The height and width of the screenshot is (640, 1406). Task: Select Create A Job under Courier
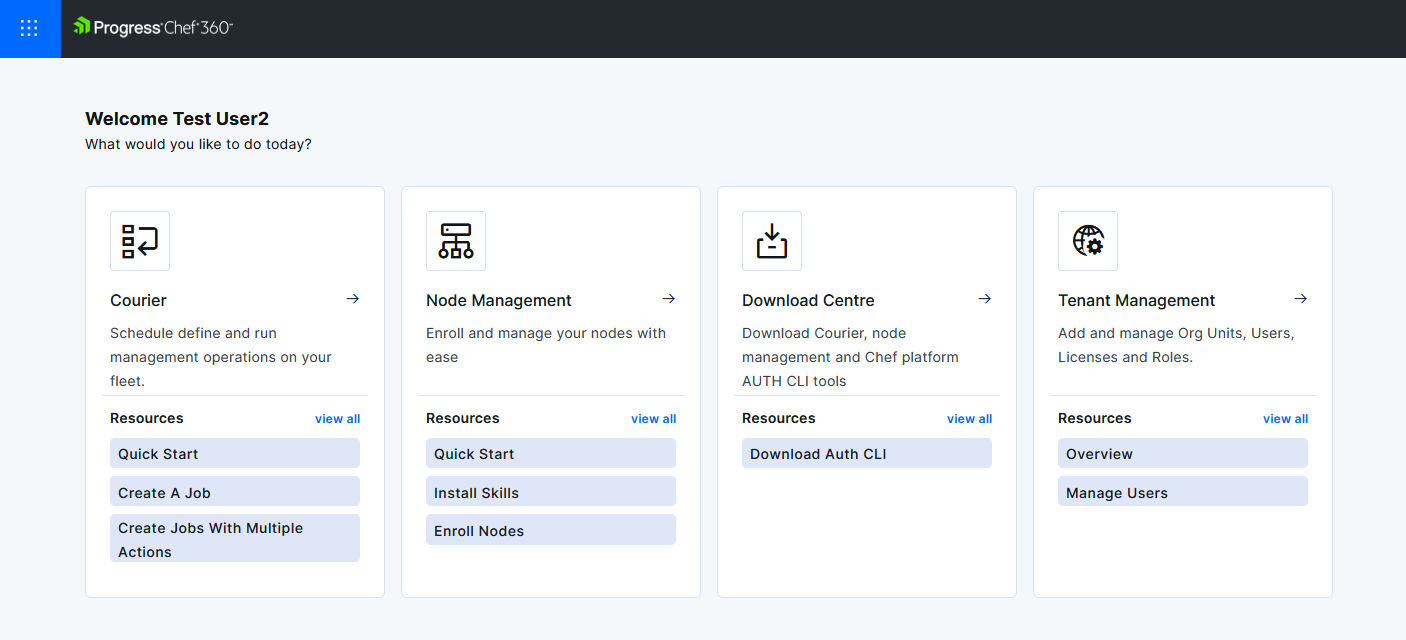point(234,491)
